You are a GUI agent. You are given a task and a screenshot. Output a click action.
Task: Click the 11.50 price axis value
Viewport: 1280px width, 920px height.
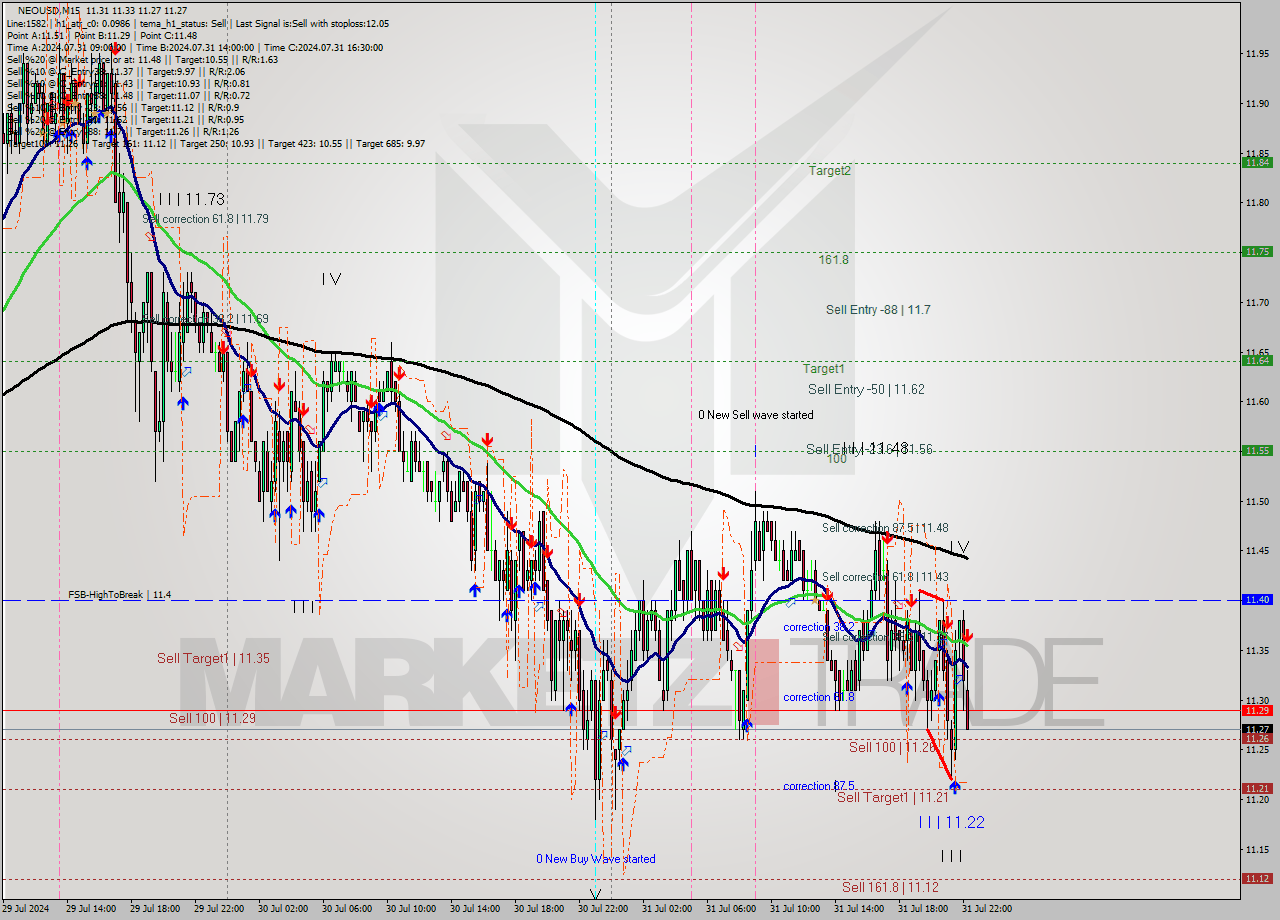[1256, 501]
